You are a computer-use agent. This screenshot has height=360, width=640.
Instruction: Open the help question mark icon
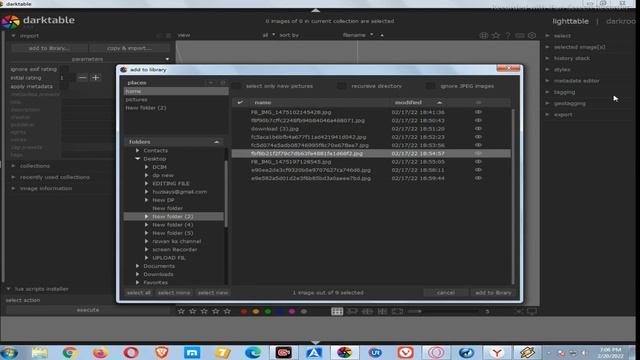(x=508, y=36)
